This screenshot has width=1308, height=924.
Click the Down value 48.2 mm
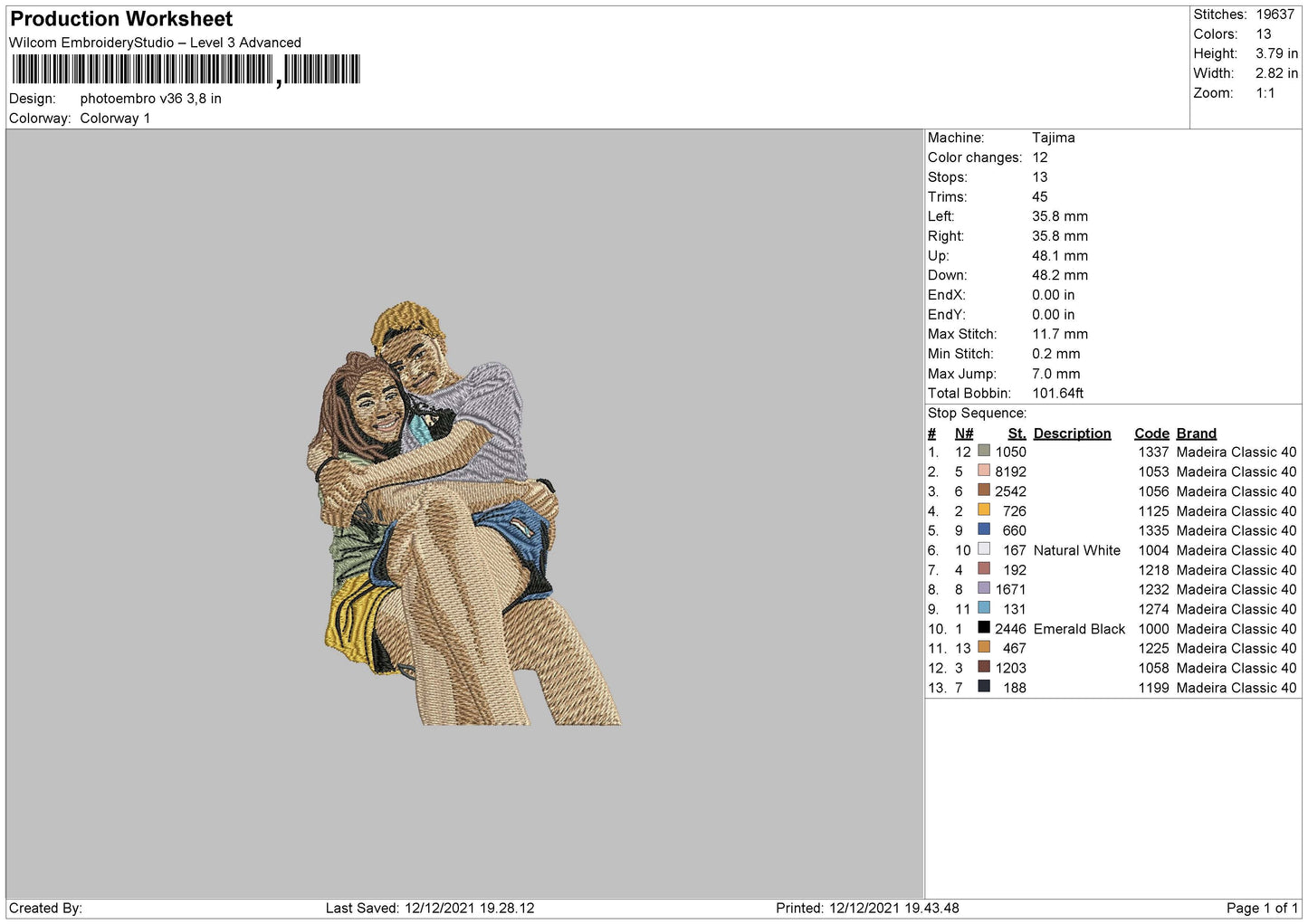pos(1060,275)
